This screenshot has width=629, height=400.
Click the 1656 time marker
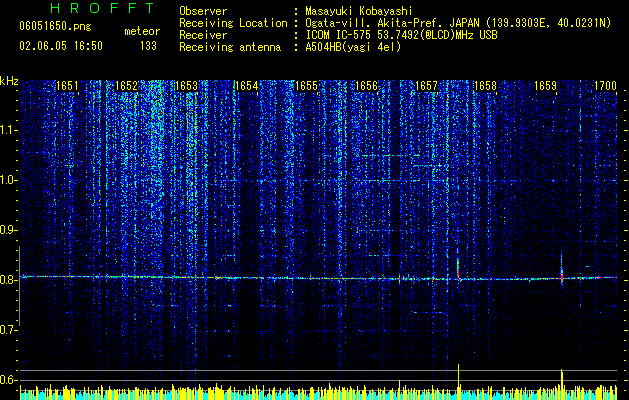pyautogui.click(x=366, y=86)
